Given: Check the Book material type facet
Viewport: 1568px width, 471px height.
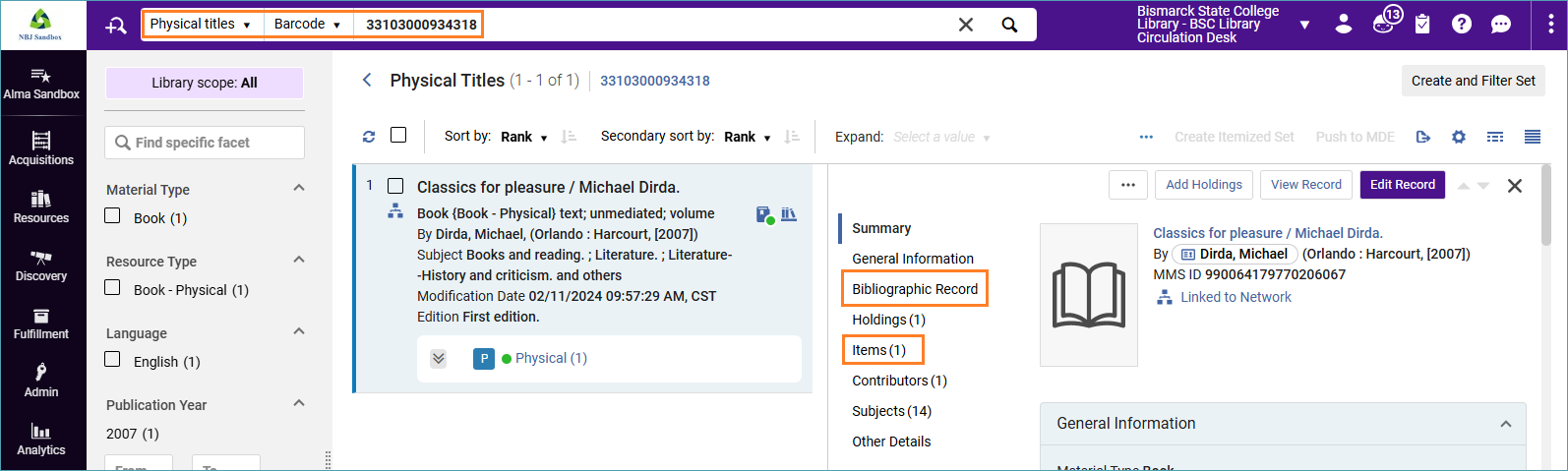Looking at the screenshot, I should 113,216.
